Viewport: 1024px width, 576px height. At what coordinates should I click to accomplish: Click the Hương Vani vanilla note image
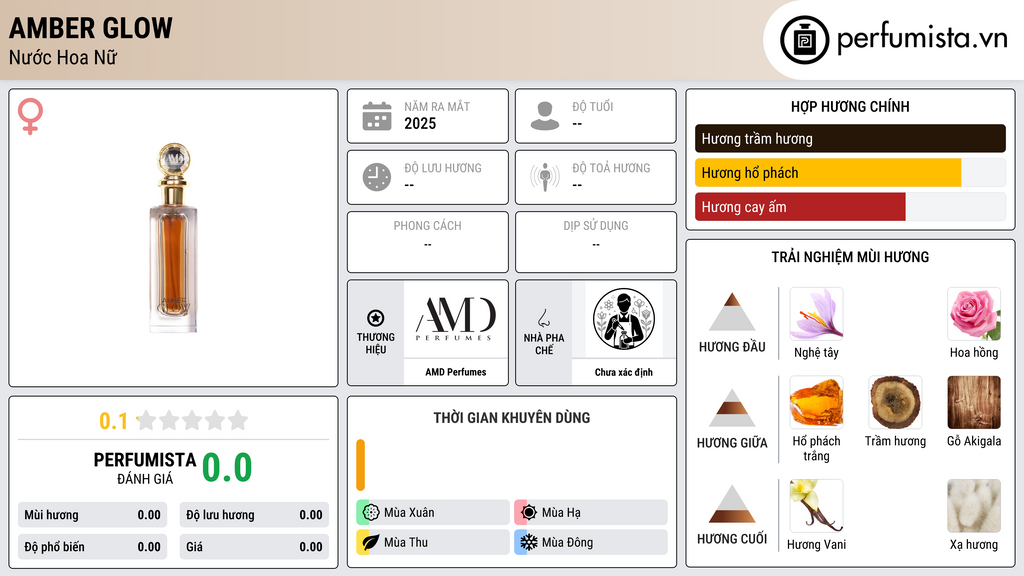tap(816, 506)
